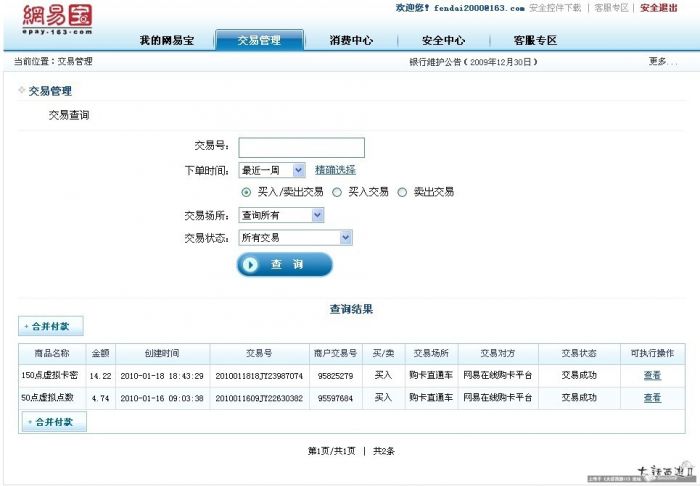Open the 消费中心 tab
Viewport: 700px width, 486px height.
pos(351,41)
